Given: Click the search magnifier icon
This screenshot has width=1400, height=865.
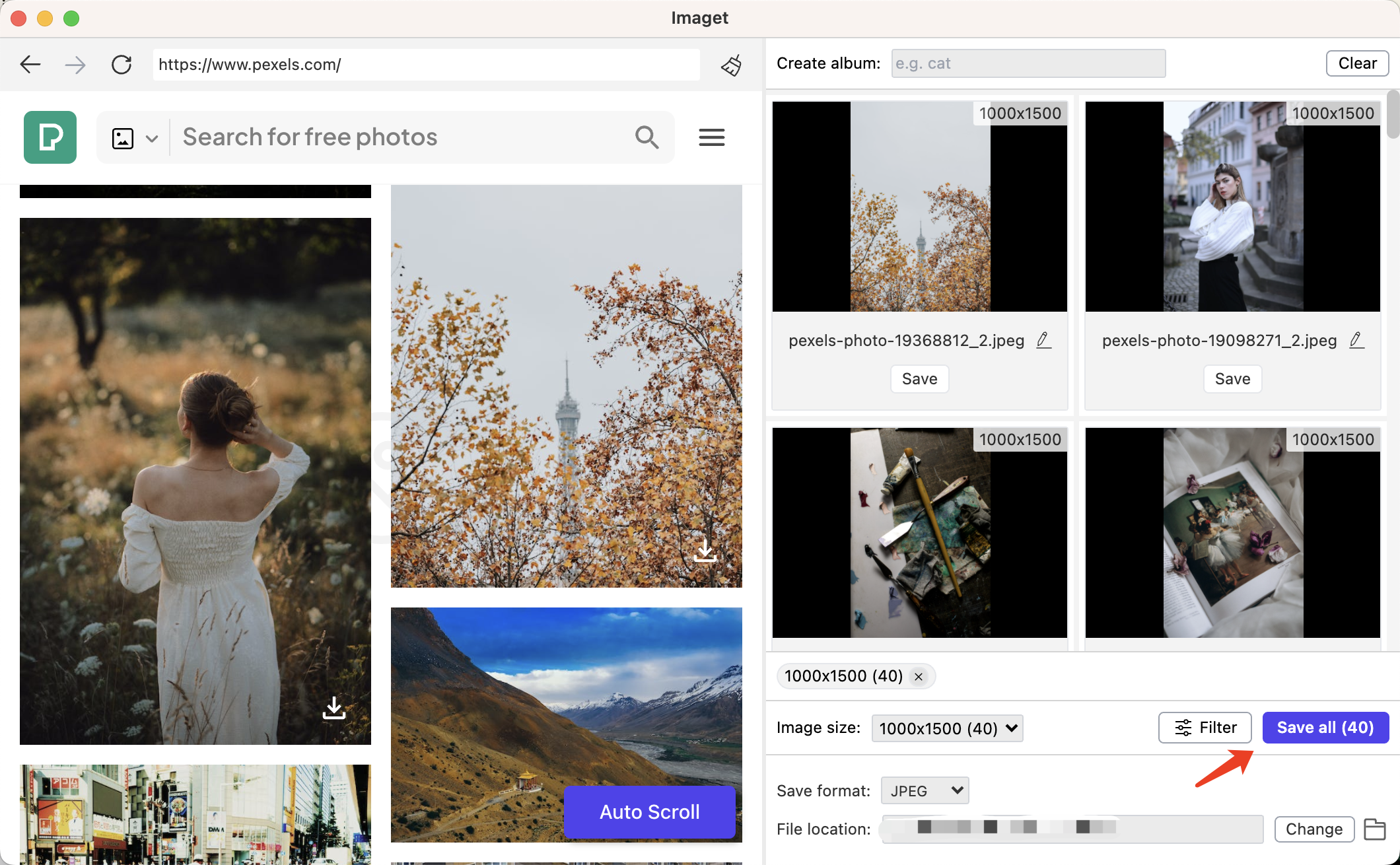Looking at the screenshot, I should (x=647, y=137).
